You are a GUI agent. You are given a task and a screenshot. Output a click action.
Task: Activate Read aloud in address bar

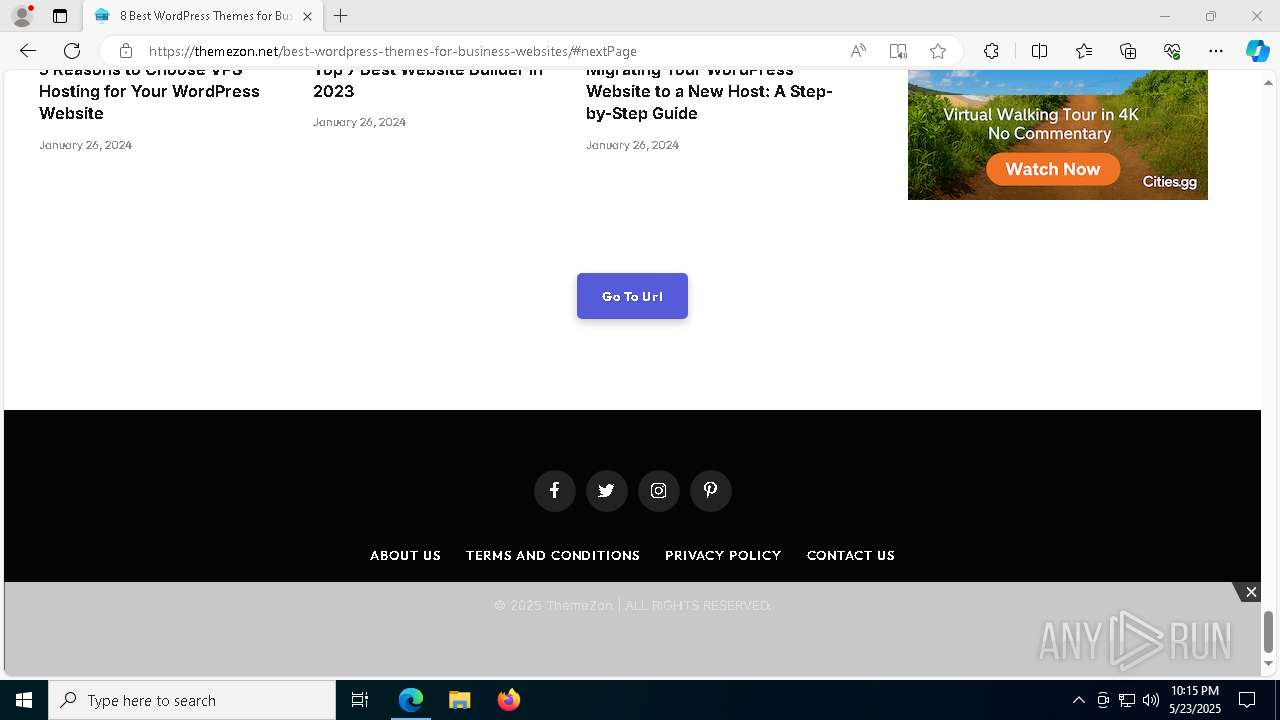click(x=858, y=51)
